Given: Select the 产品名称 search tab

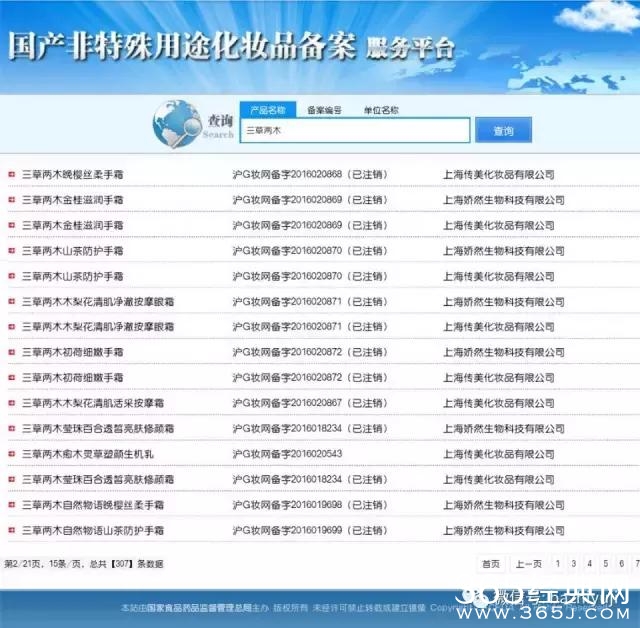Looking at the screenshot, I should coord(267,110).
